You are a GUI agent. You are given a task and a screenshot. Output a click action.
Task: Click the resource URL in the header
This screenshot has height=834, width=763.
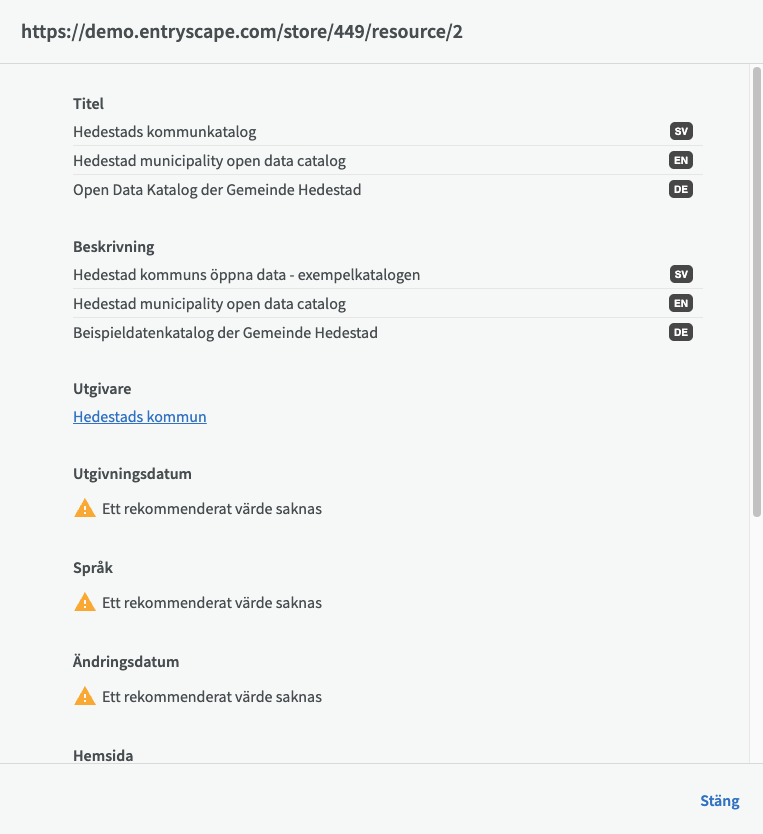pyautogui.click(x=242, y=32)
